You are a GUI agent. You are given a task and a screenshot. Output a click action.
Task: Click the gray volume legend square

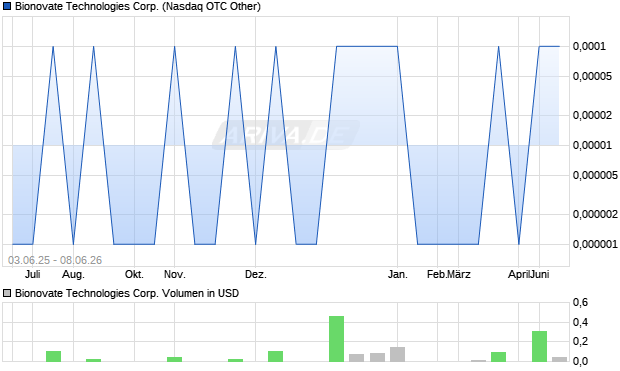coord(7,293)
